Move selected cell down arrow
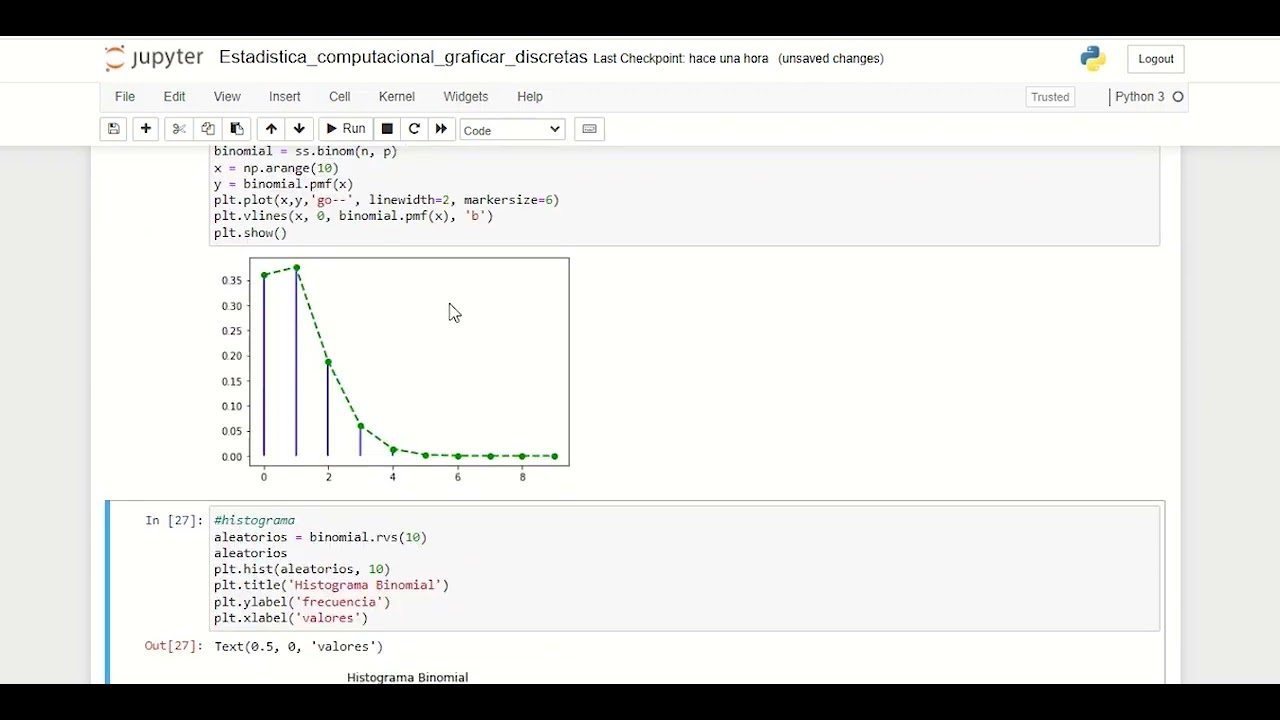Viewport: 1280px width, 720px height. (299, 129)
